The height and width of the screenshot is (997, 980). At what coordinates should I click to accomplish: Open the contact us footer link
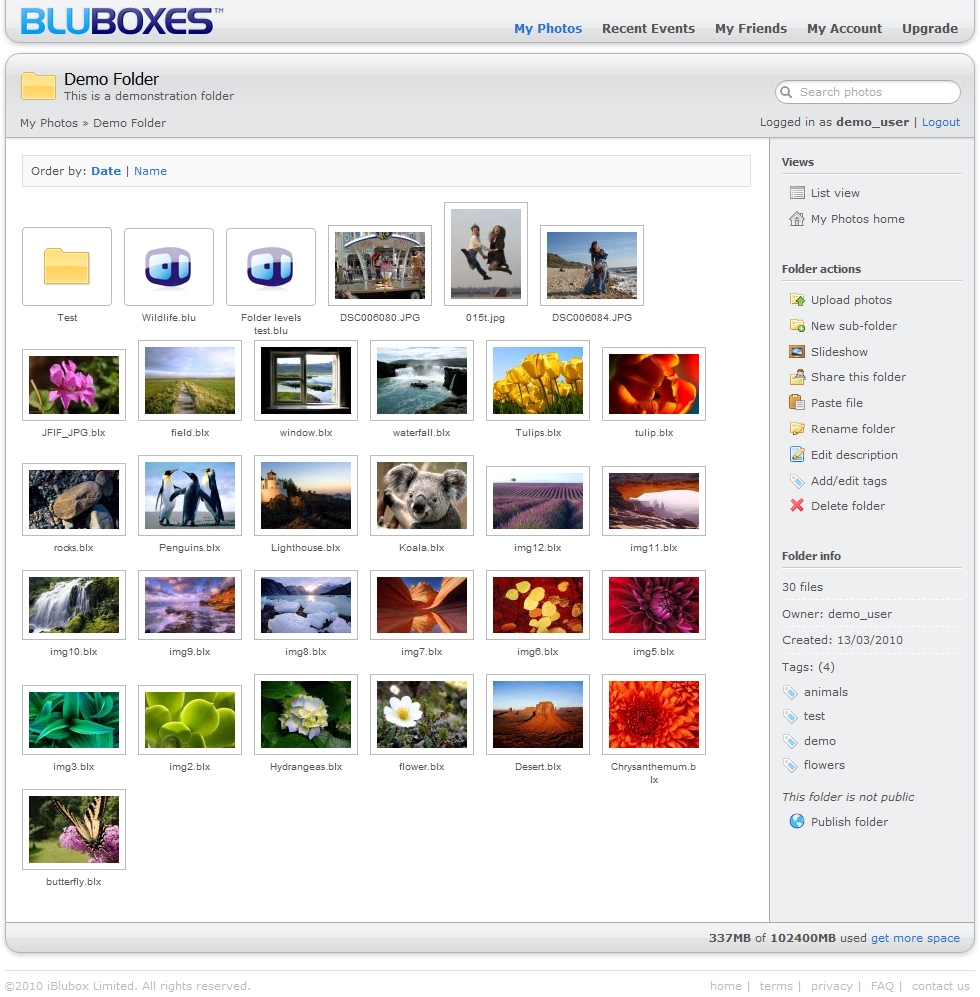point(941,986)
